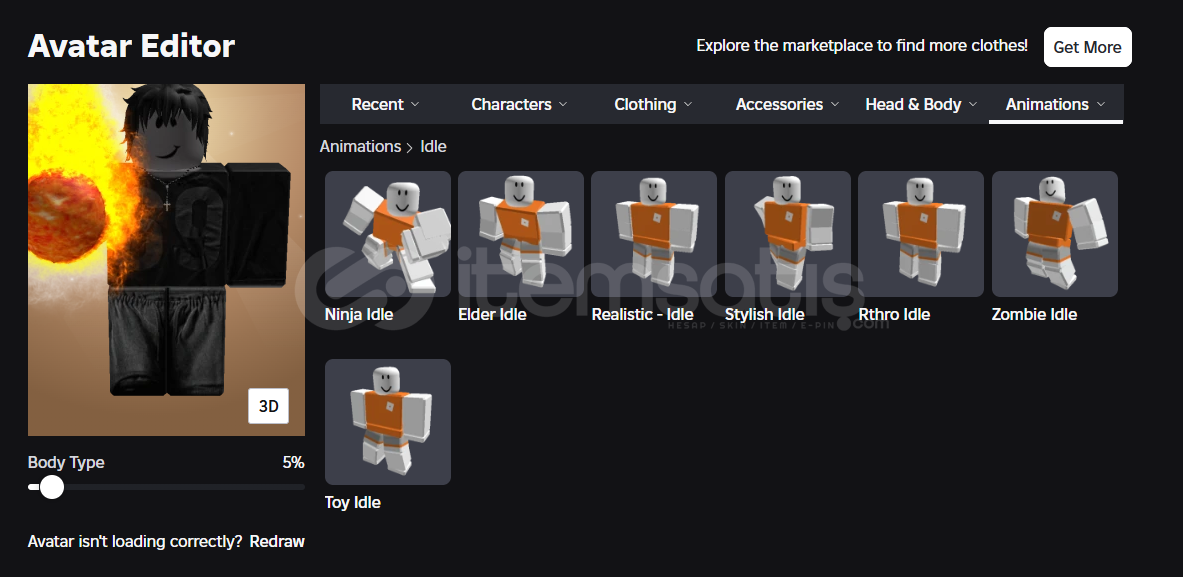Open the Head & Body tab
The image size is (1183, 577).
tap(921, 104)
